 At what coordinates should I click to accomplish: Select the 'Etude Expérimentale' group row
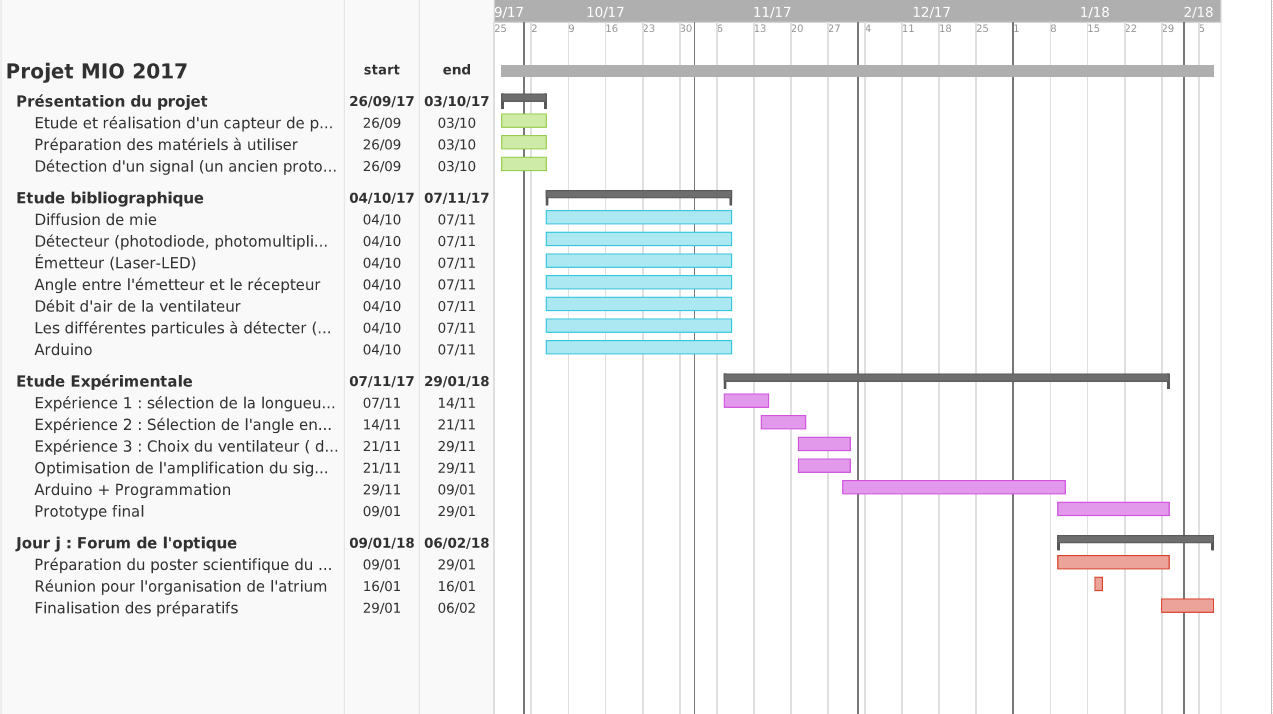tap(104, 381)
